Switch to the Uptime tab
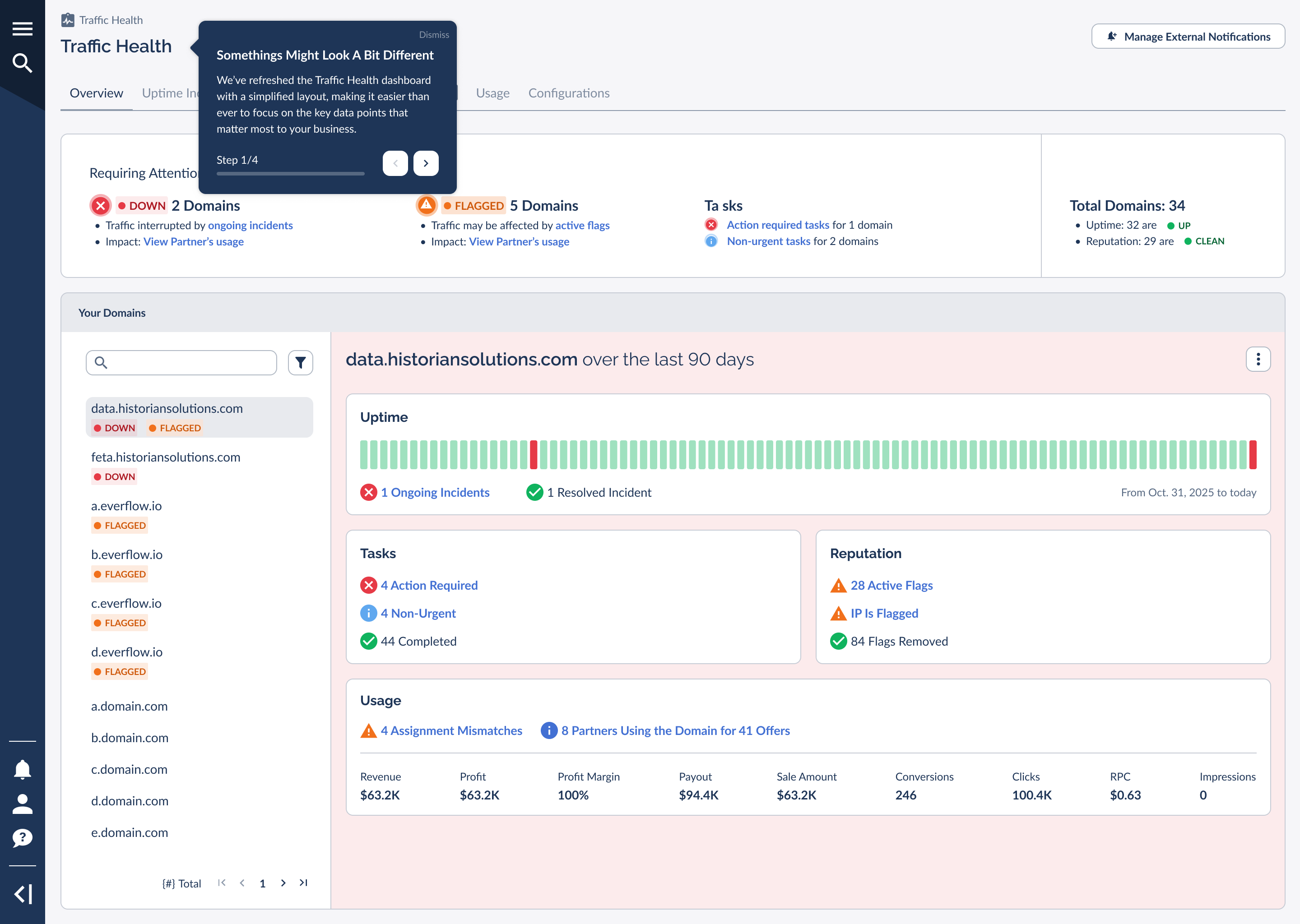The width and height of the screenshot is (1300, 924). 170,93
